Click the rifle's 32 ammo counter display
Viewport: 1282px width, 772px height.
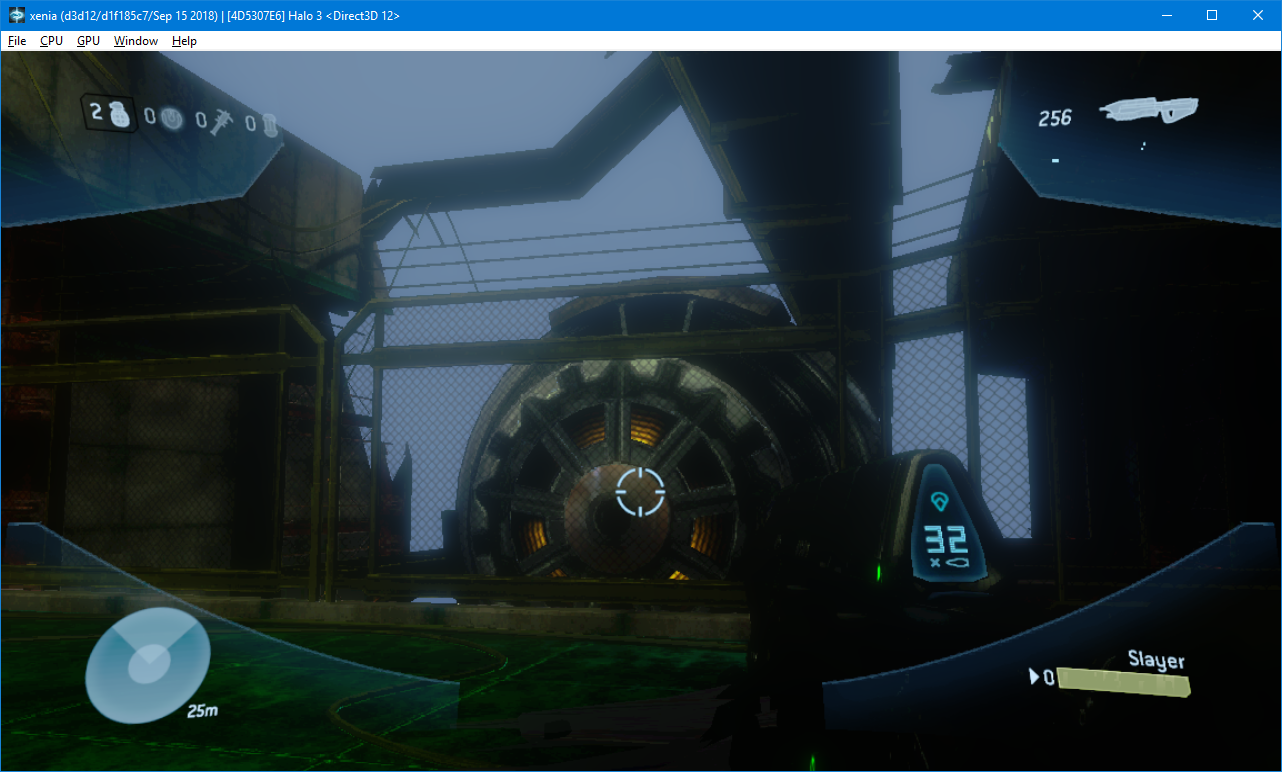[x=944, y=542]
